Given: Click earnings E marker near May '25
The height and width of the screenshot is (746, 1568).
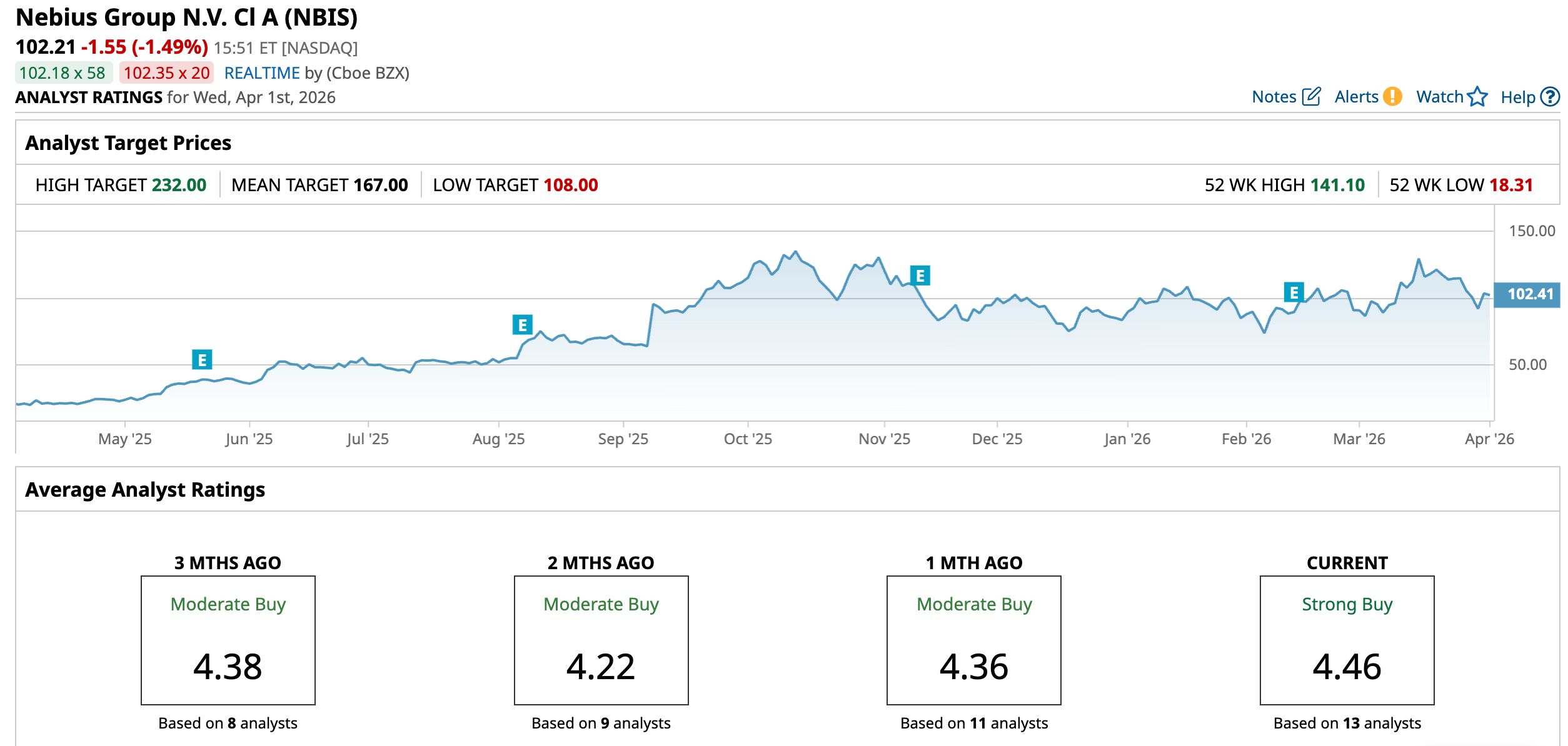Looking at the screenshot, I should pos(202,360).
